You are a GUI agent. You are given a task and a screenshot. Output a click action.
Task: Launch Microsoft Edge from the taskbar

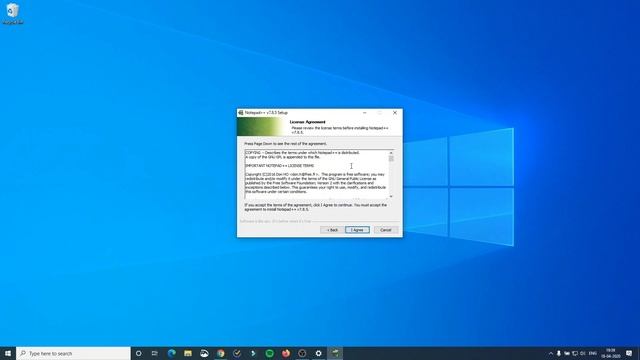pyautogui.click(x=171, y=353)
